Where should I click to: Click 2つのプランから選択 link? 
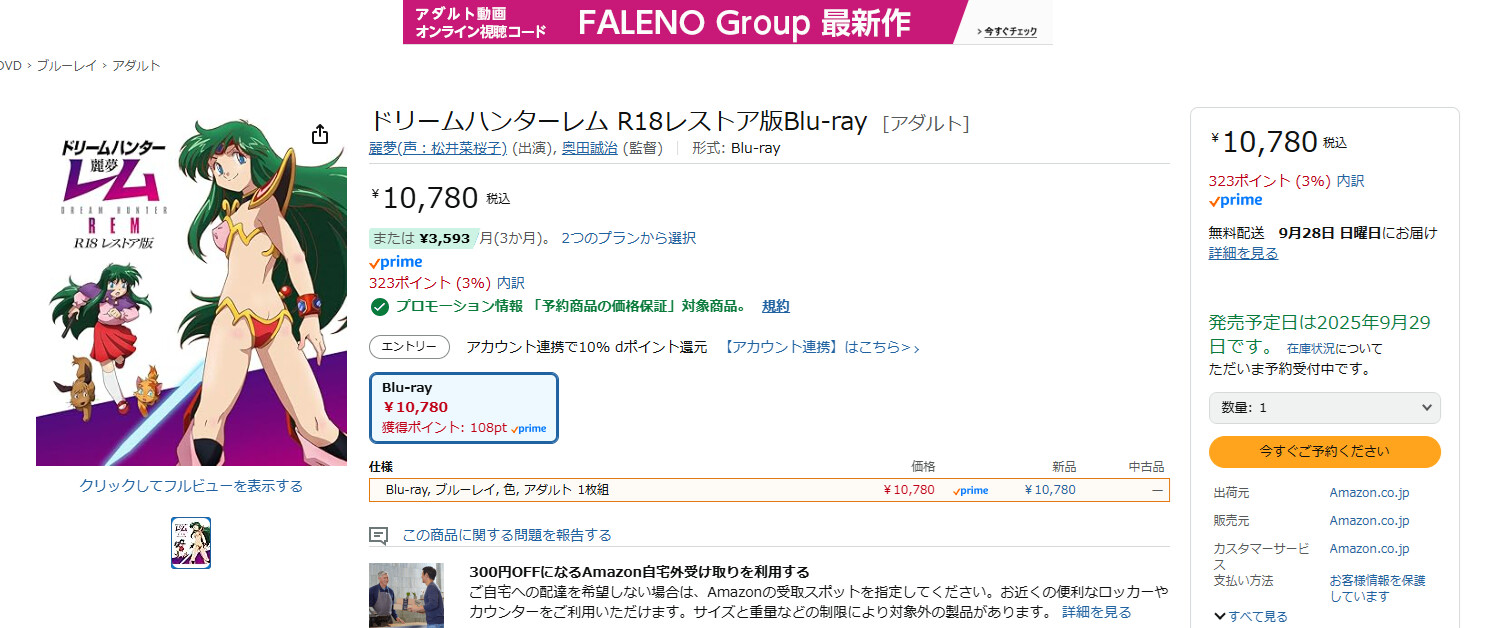click(628, 238)
